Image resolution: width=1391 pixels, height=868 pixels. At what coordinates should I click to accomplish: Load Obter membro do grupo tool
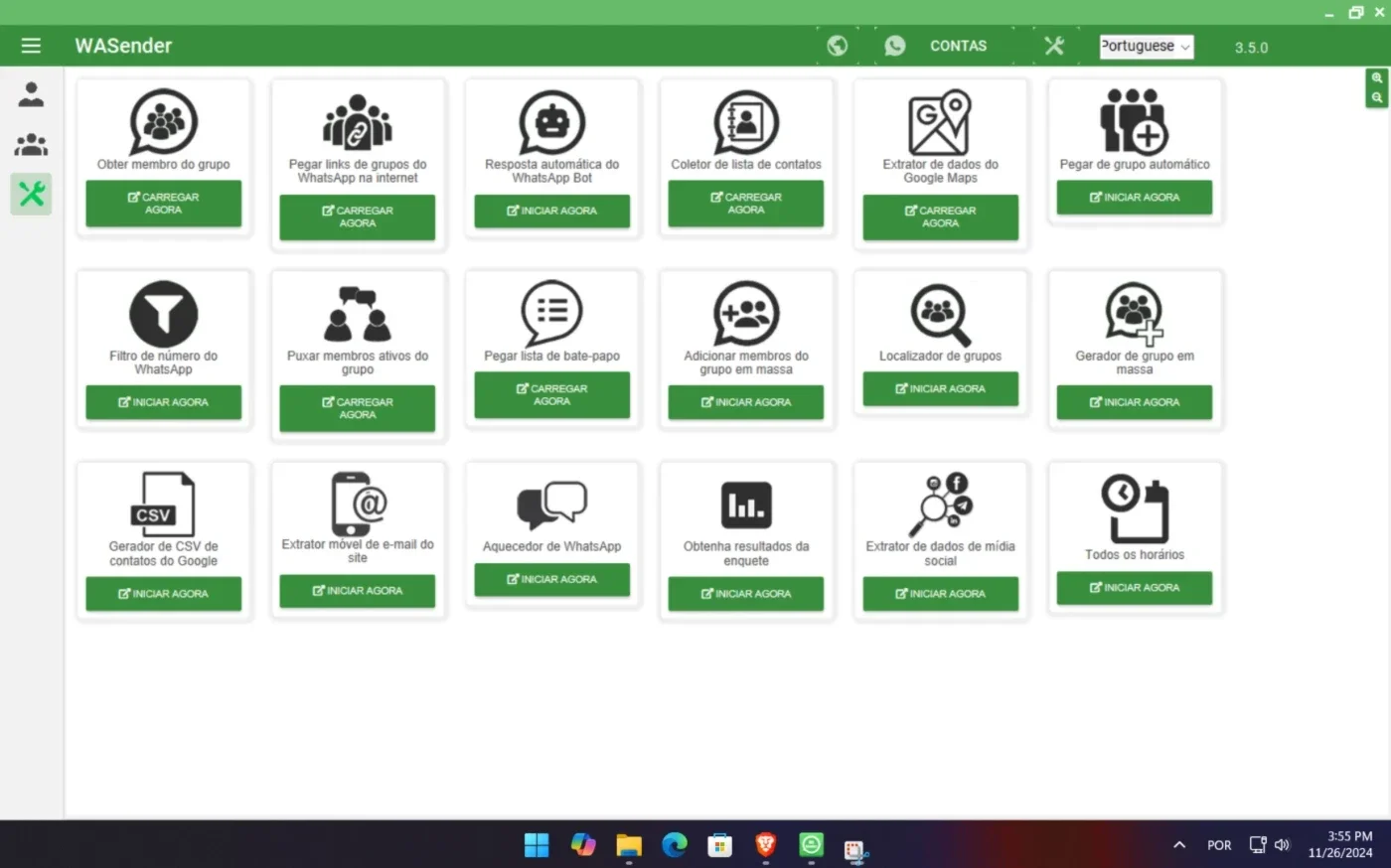(x=164, y=204)
